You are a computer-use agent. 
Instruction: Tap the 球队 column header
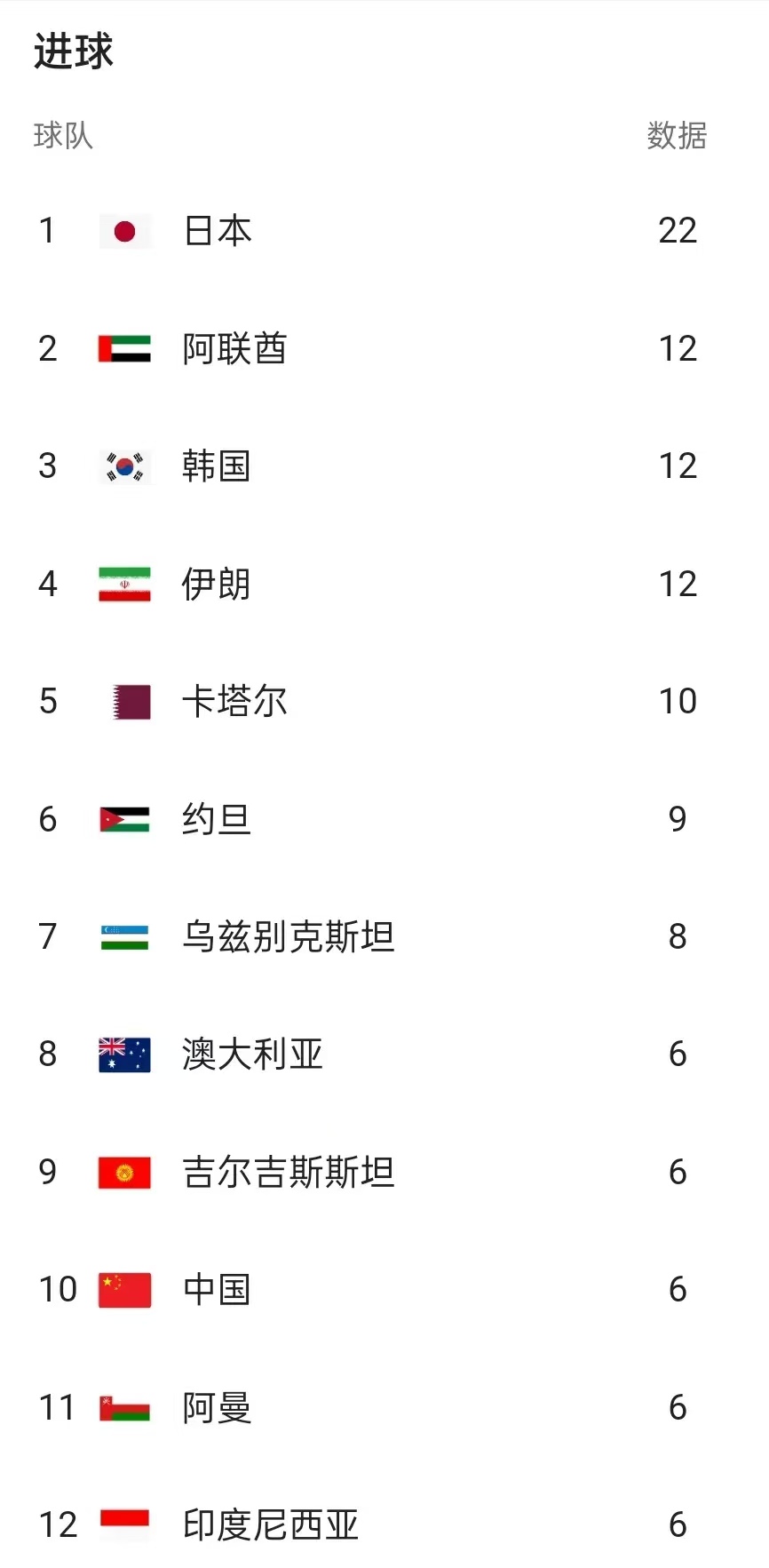pos(63,136)
